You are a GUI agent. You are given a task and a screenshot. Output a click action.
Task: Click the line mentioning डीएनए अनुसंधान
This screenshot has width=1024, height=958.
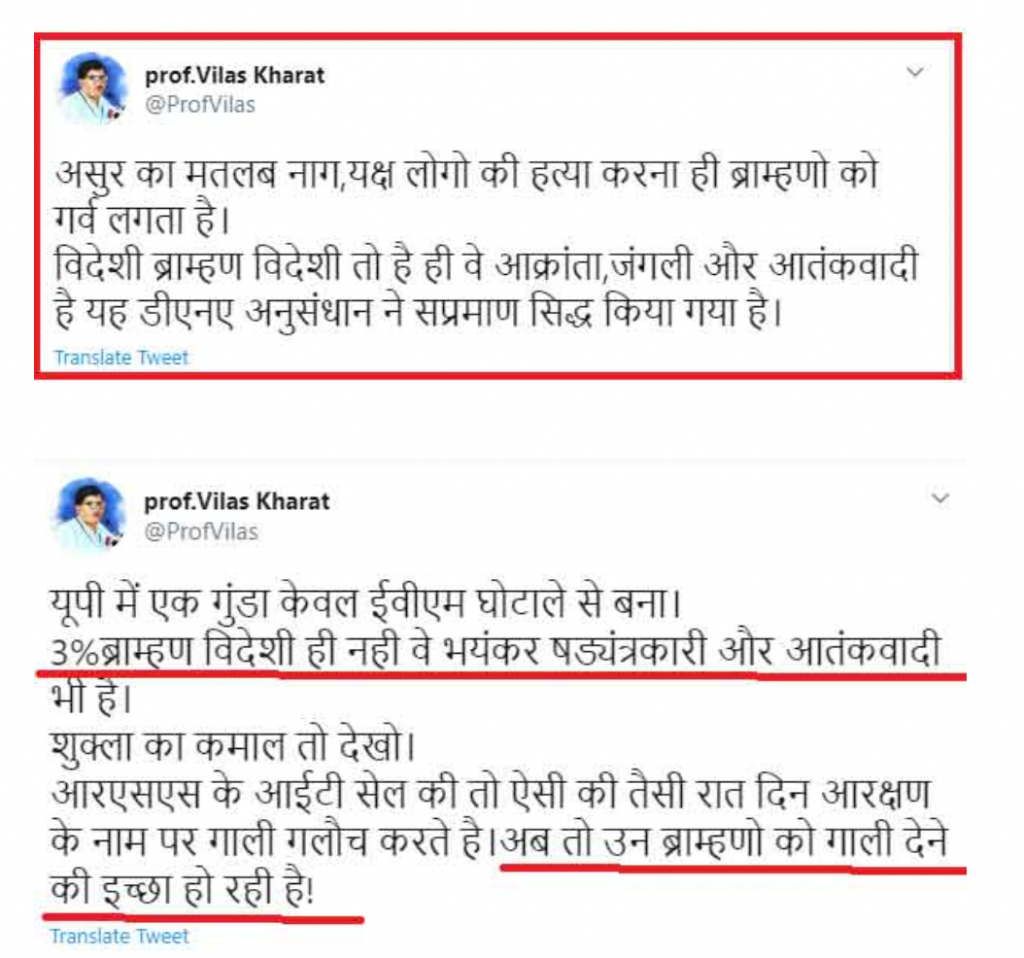point(418,312)
